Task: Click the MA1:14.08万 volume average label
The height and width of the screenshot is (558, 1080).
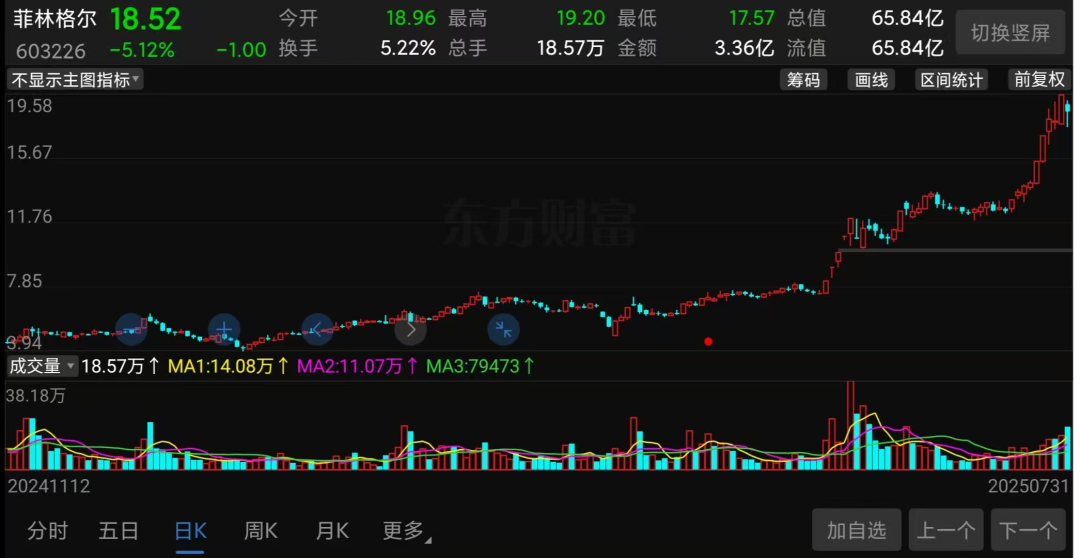Action: [228, 366]
